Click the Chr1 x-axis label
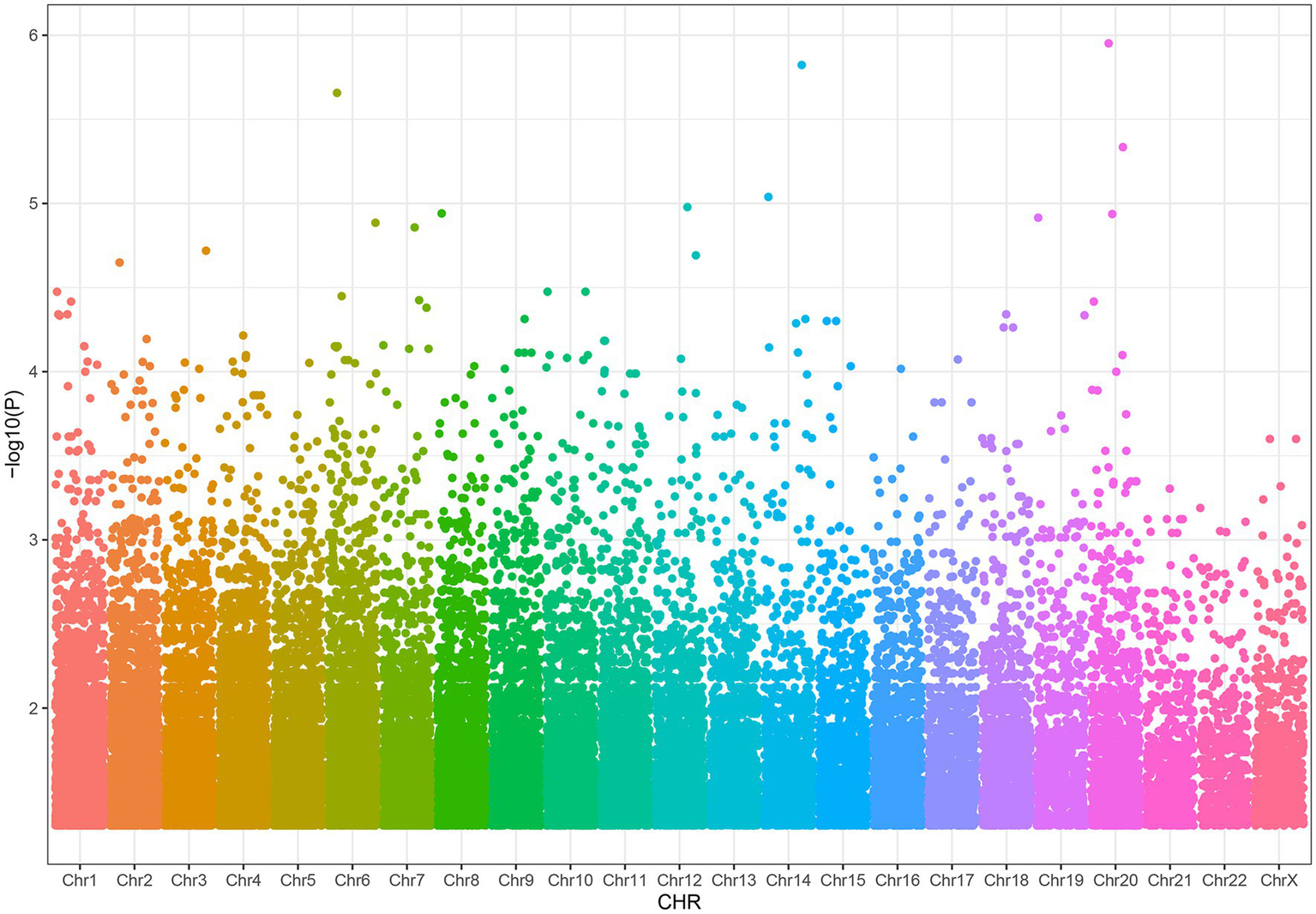 point(80,880)
